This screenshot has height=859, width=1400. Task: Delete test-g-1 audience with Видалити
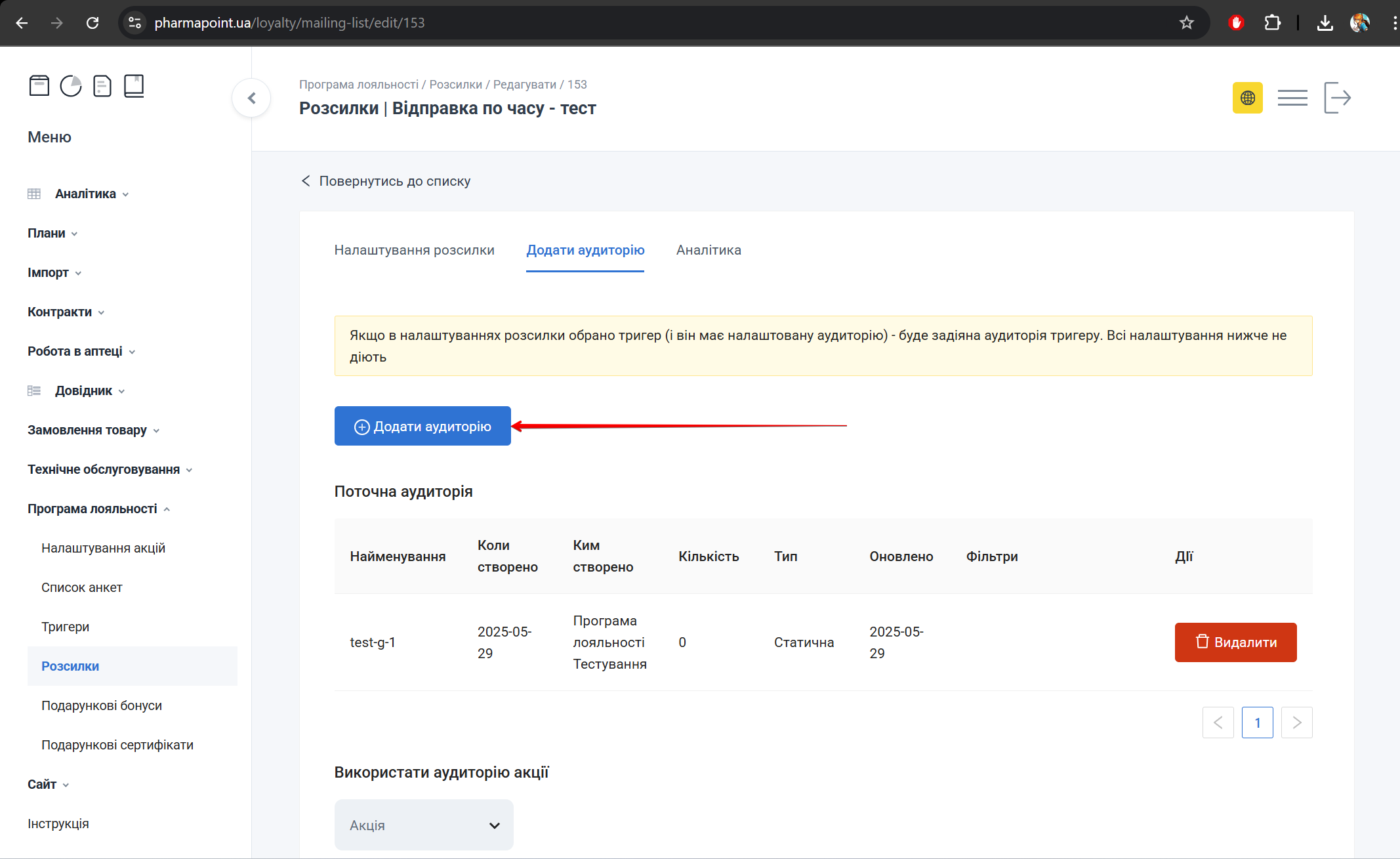point(1235,642)
